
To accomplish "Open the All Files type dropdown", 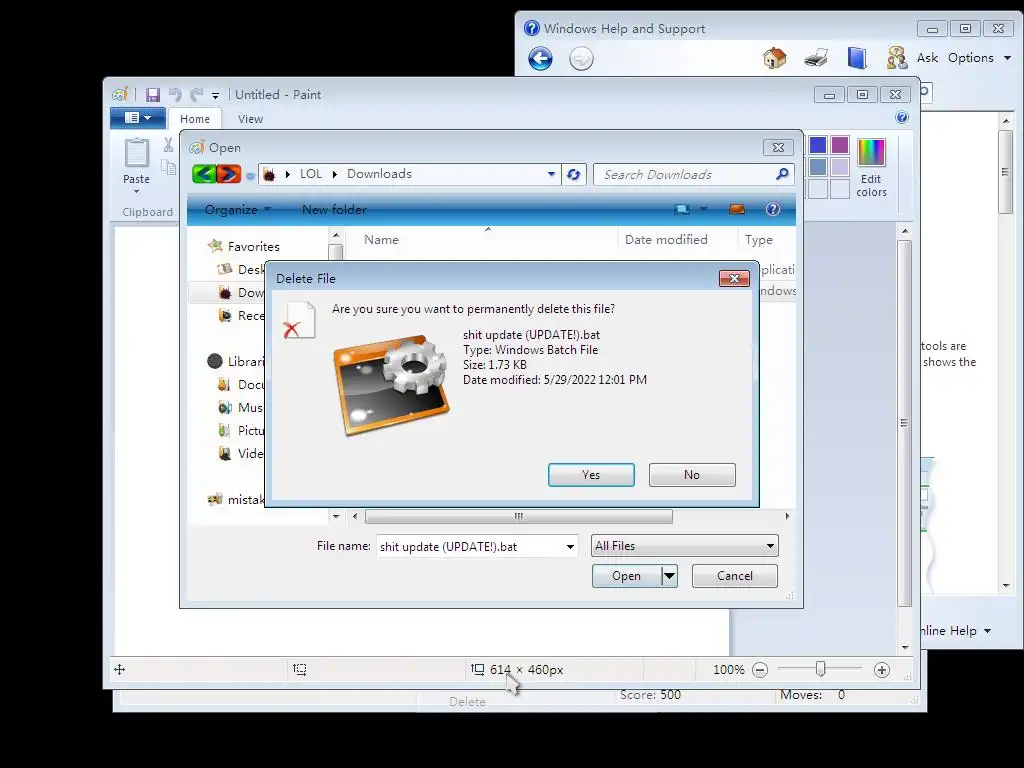I will [684, 546].
